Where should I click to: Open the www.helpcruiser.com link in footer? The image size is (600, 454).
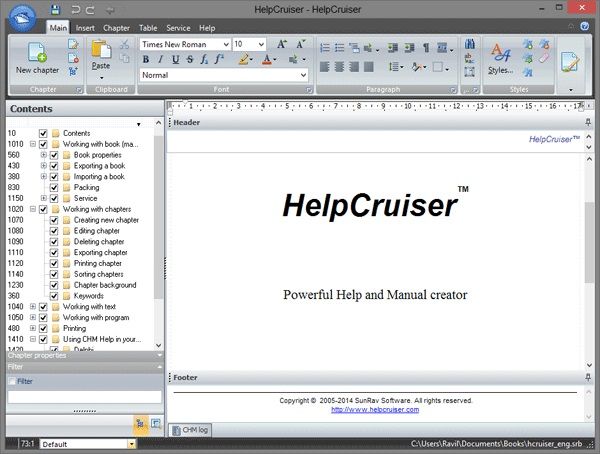pyautogui.click(x=375, y=410)
